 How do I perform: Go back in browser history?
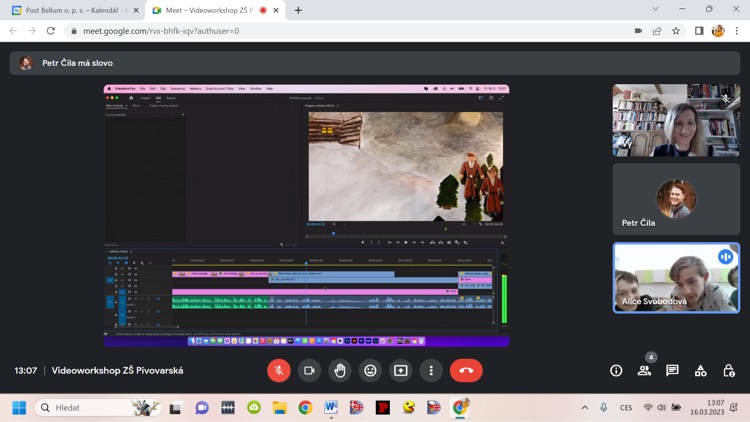point(13,31)
